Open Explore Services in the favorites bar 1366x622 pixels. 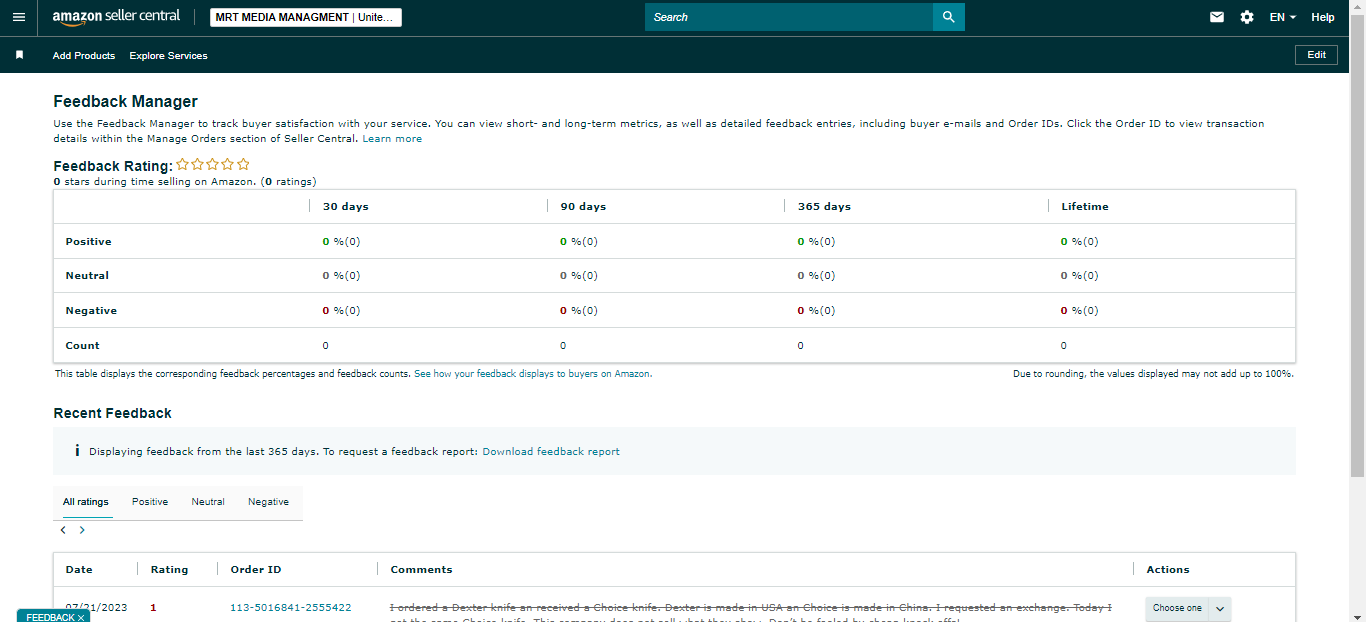(x=168, y=55)
